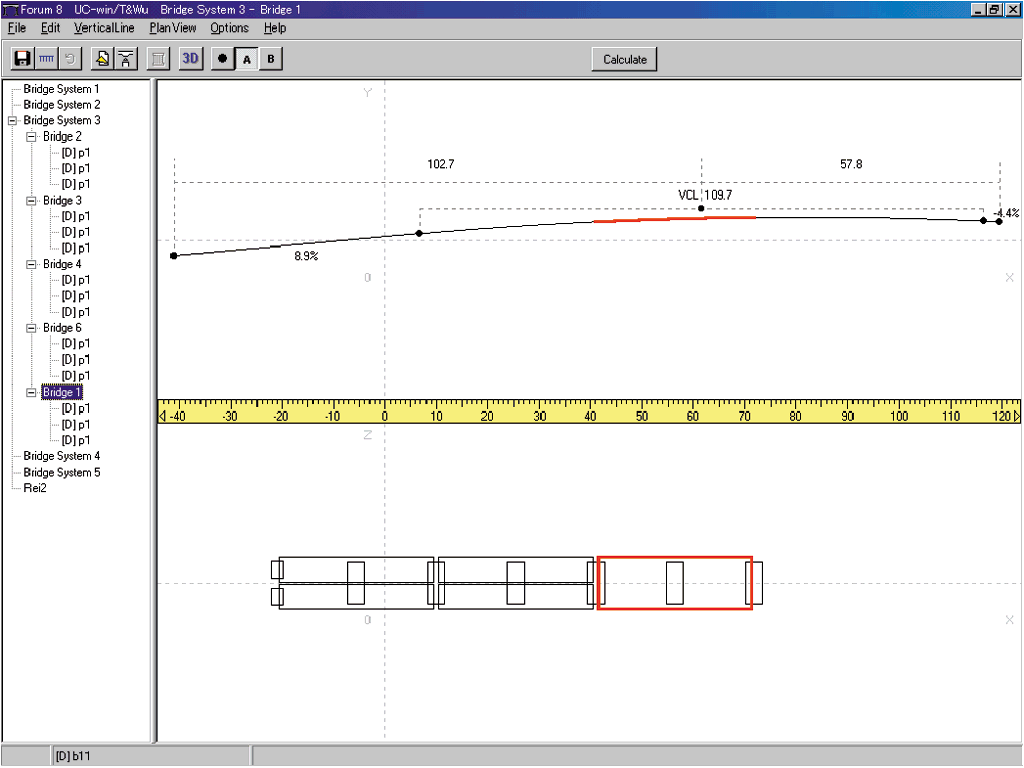Collapse the Bridge 2 tree node
This screenshot has height=768, width=1024.
pyautogui.click(x=31, y=136)
